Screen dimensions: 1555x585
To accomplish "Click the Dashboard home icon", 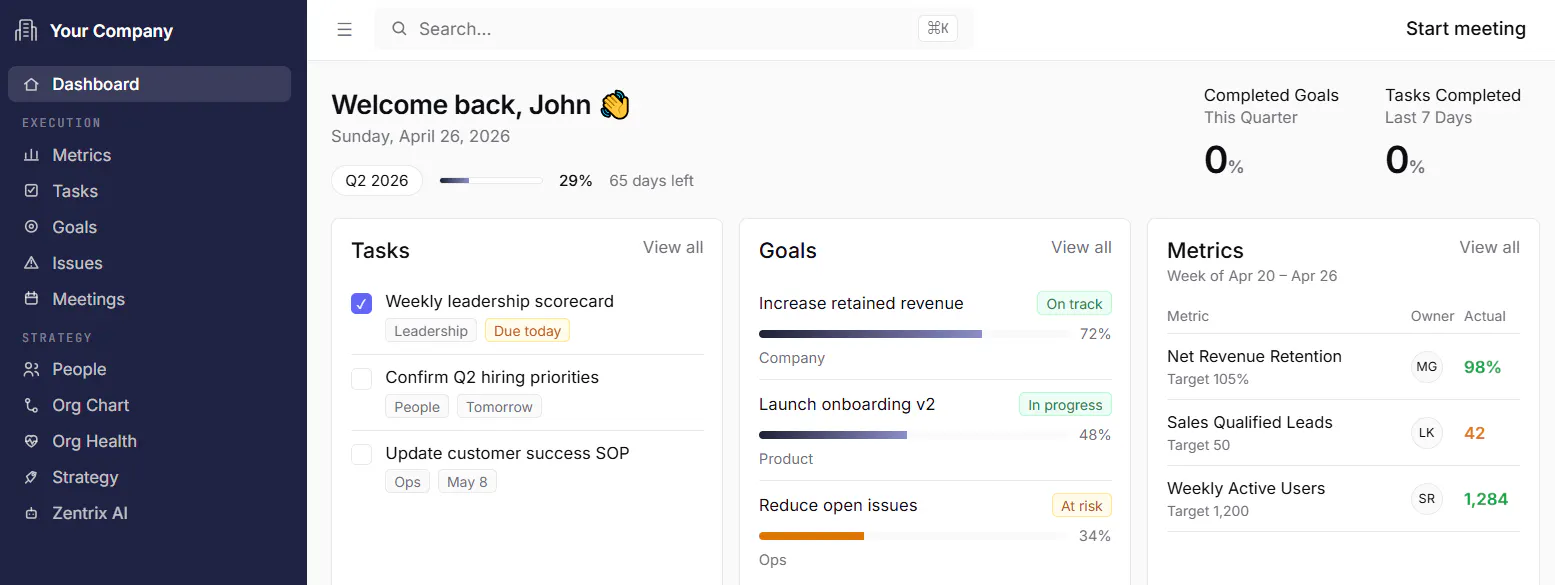I will pyautogui.click(x=31, y=84).
